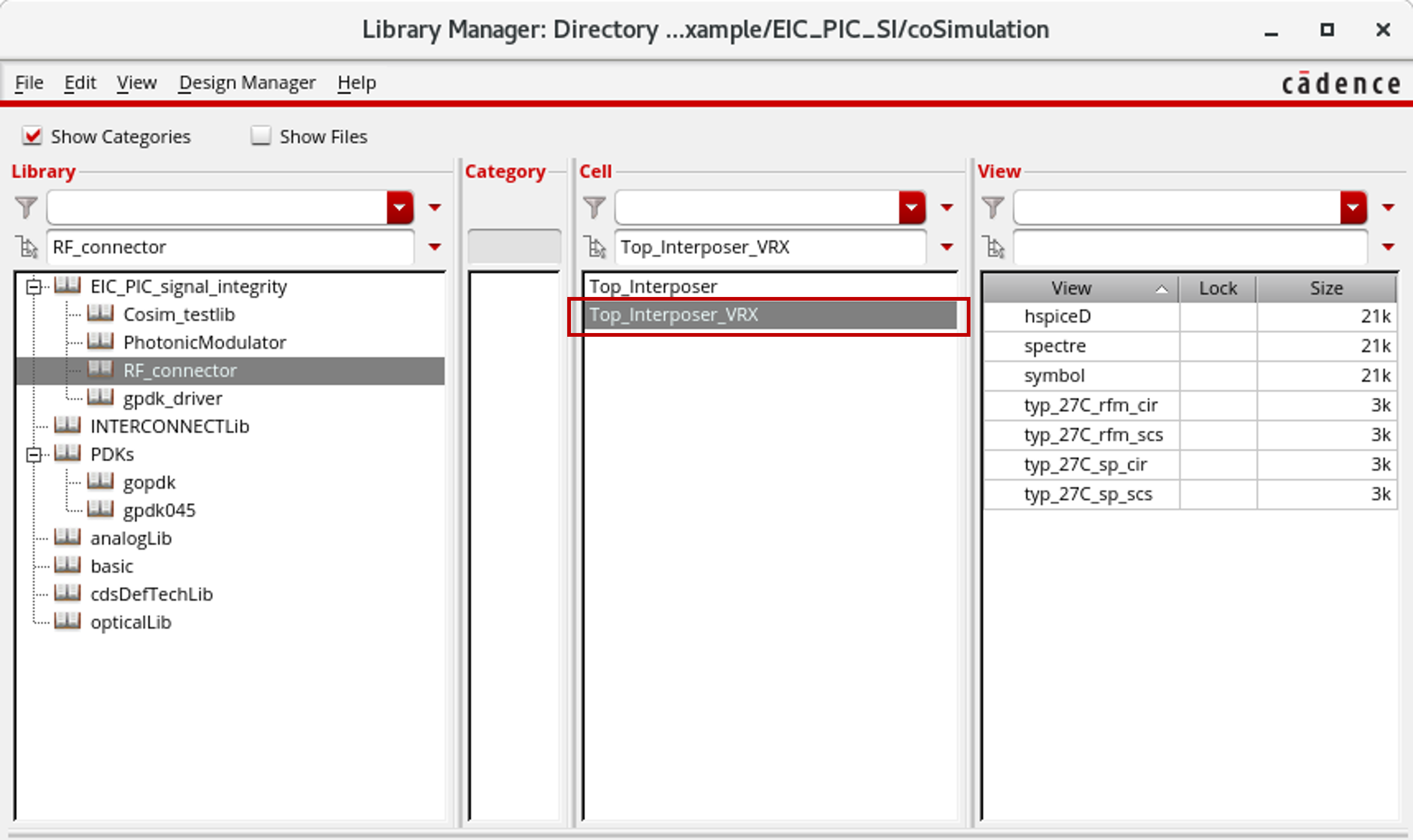Image resolution: width=1413 pixels, height=840 pixels.
Task: Click the empty View name field
Action: (x=1191, y=247)
